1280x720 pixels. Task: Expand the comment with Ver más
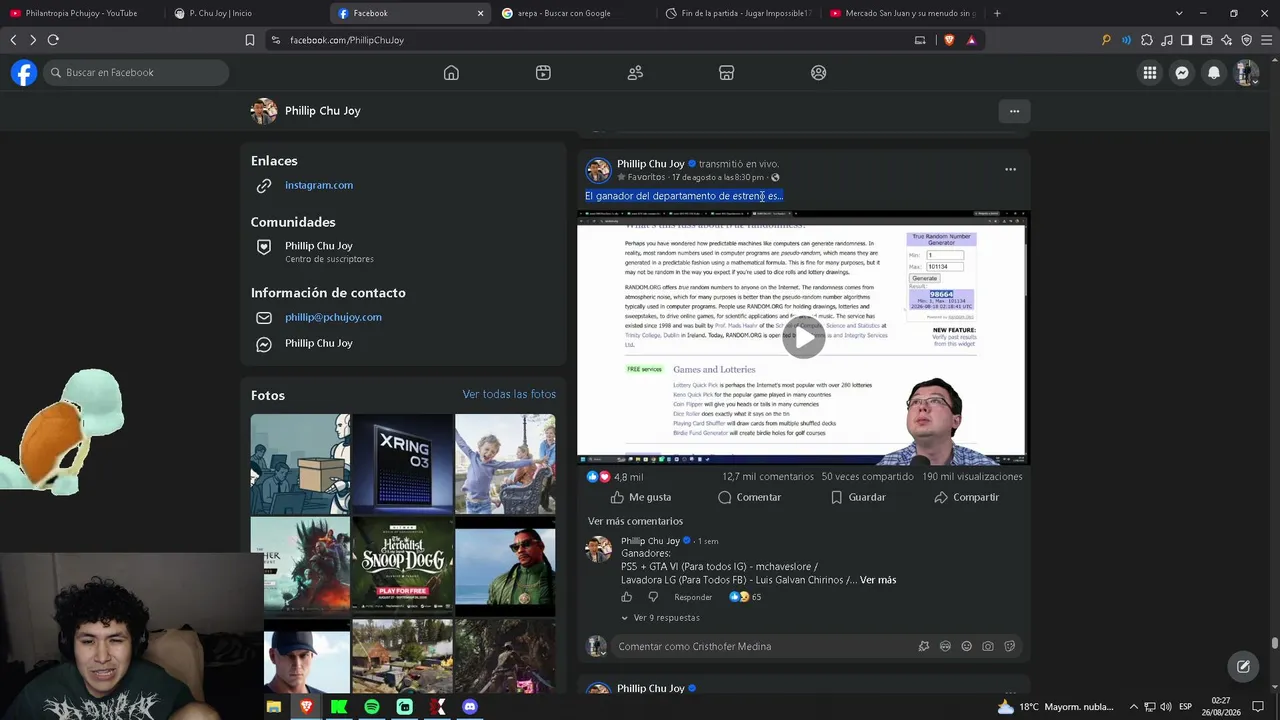coord(878,580)
